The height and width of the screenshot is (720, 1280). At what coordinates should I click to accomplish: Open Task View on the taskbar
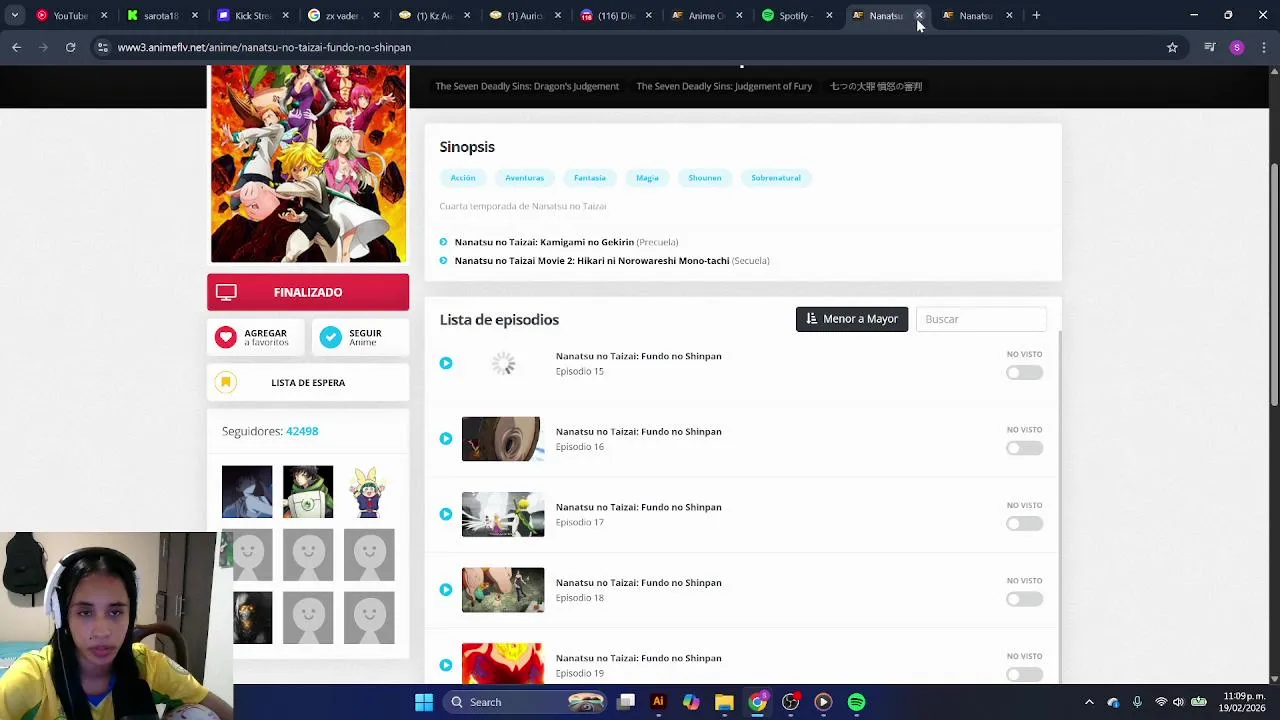tap(626, 702)
